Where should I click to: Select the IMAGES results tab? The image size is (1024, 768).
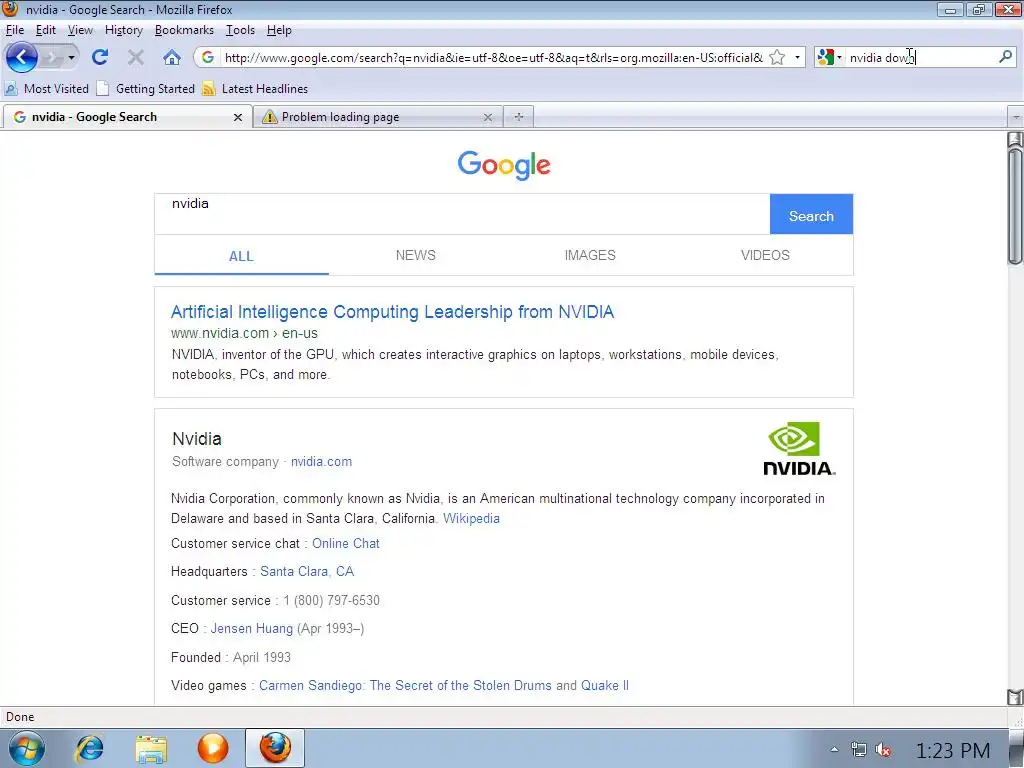[590, 255]
